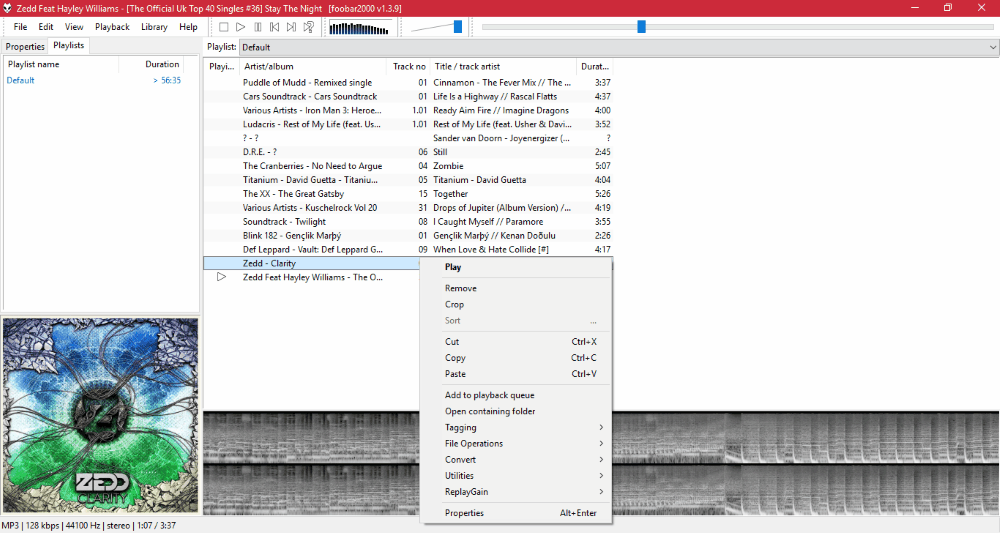Click the Duration header in playlists panel
Screen dimensions: 1000x533
coord(153,64)
